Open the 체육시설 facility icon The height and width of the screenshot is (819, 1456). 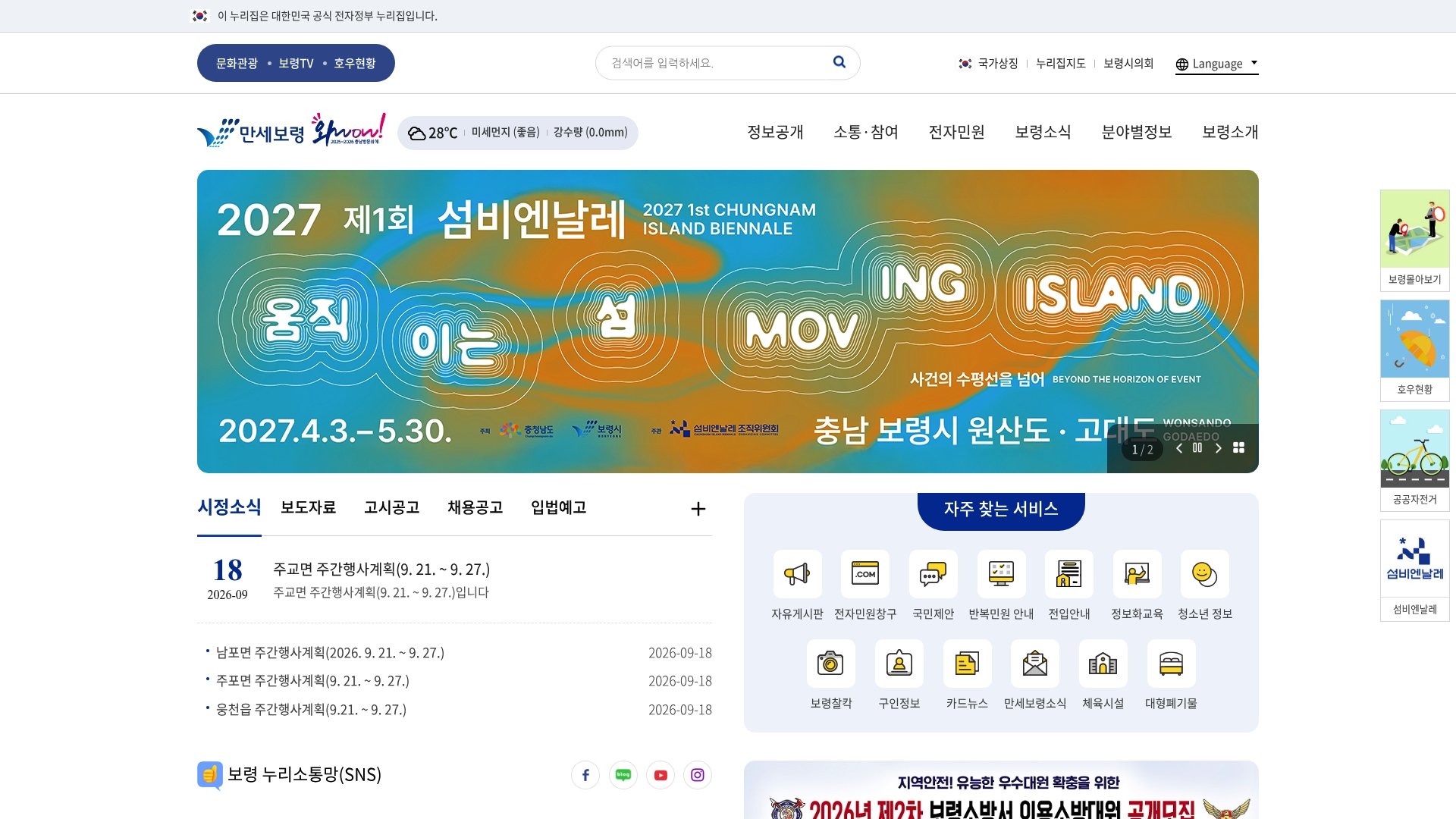click(x=1103, y=664)
